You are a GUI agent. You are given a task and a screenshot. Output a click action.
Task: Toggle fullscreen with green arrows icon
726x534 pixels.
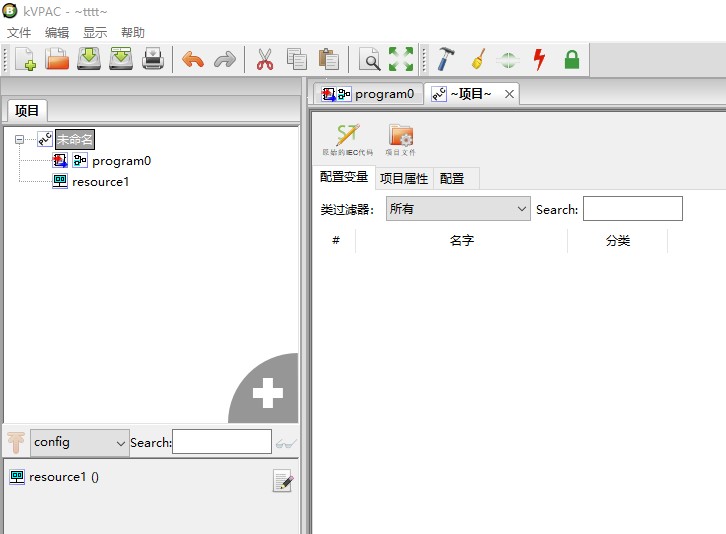(x=401, y=60)
